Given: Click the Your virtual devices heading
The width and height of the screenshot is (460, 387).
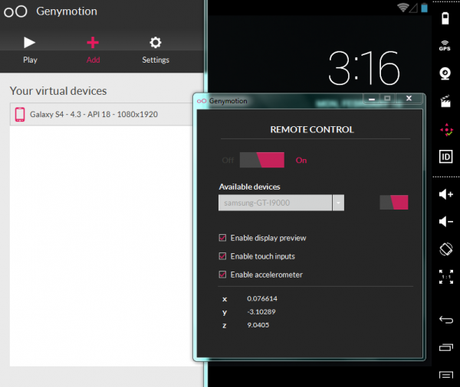Looking at the screenshot, I should point(58,91).
